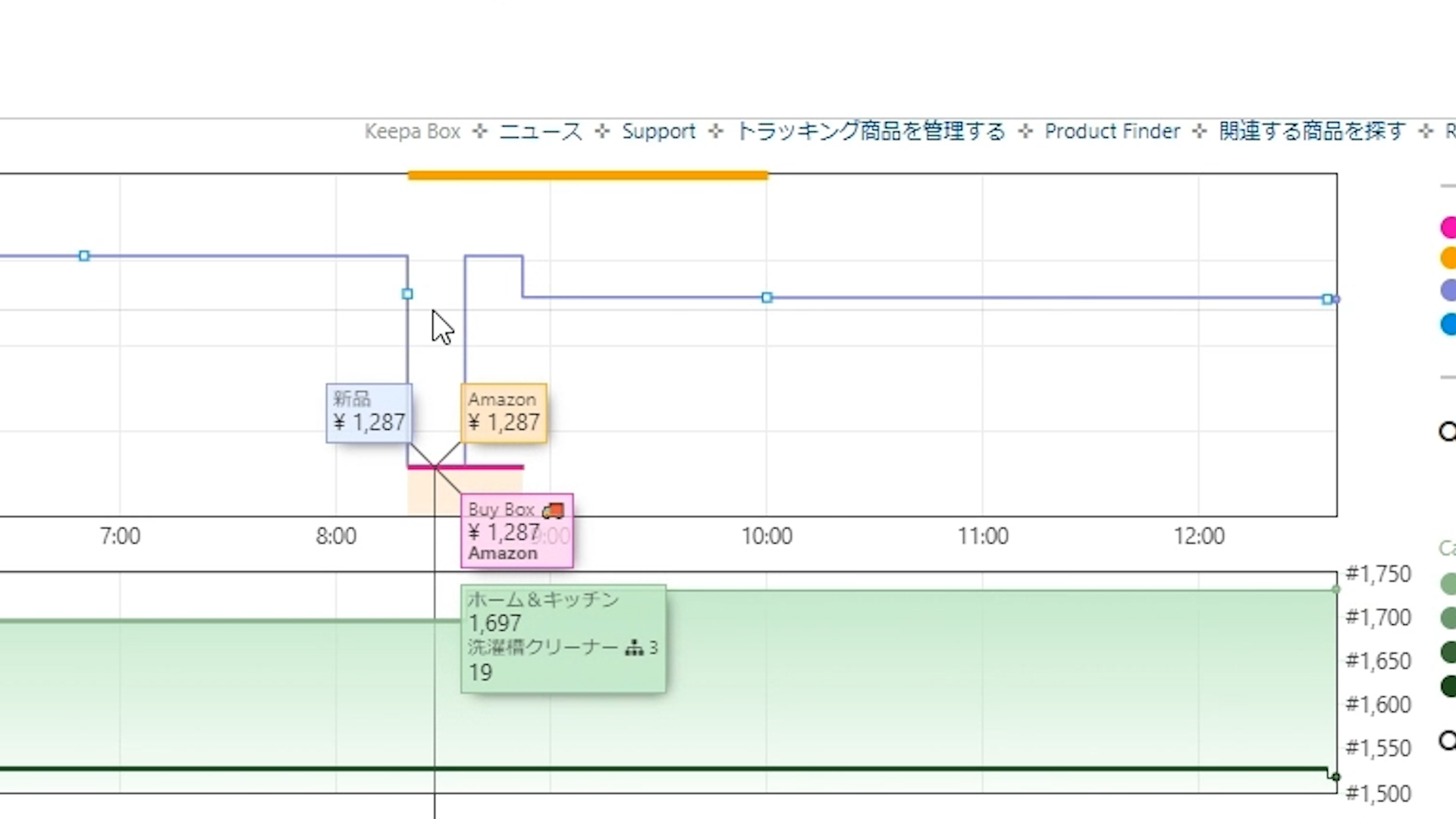Open the Product Finder link
Image resolution: width=1456 pixels, height=819 pixels.
tap(1112, 131)
